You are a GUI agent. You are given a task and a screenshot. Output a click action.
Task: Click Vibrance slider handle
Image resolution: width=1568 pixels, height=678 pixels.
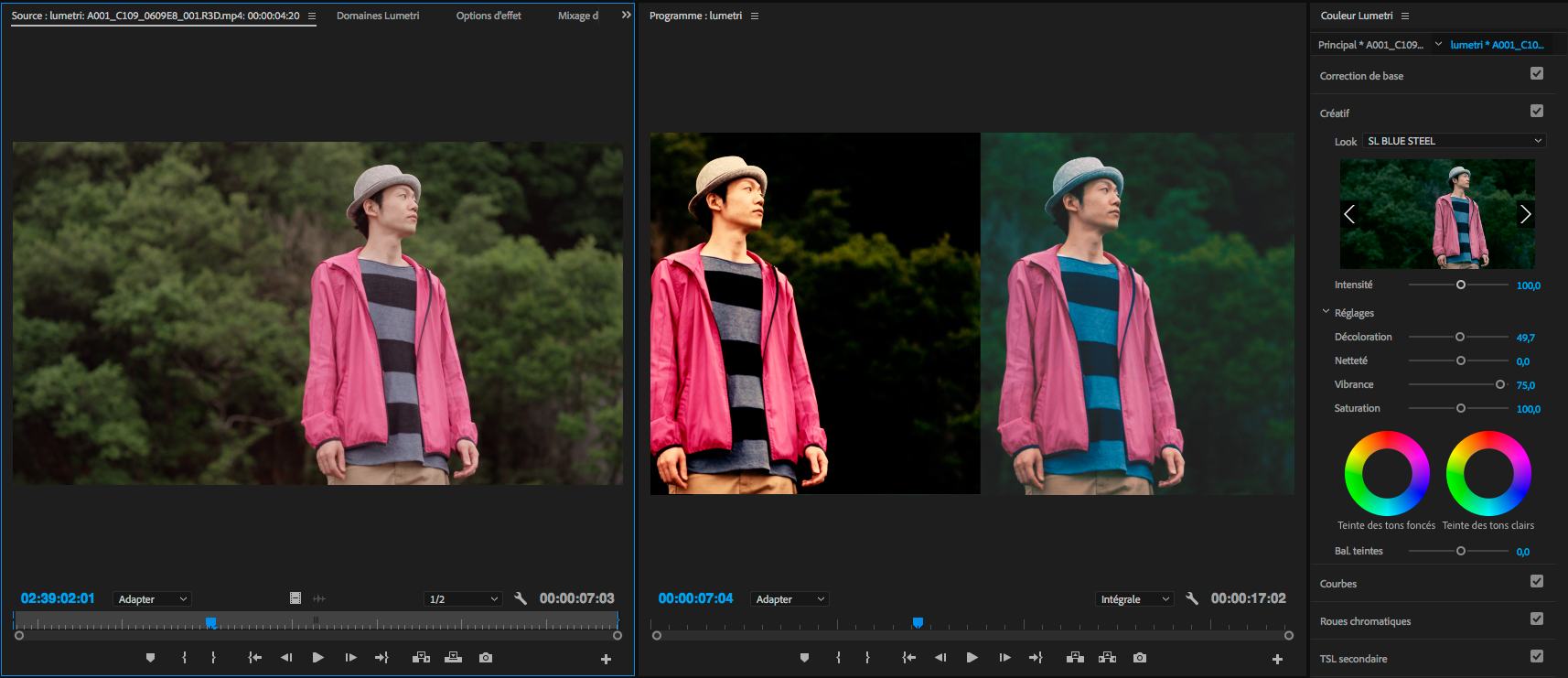1500,384
